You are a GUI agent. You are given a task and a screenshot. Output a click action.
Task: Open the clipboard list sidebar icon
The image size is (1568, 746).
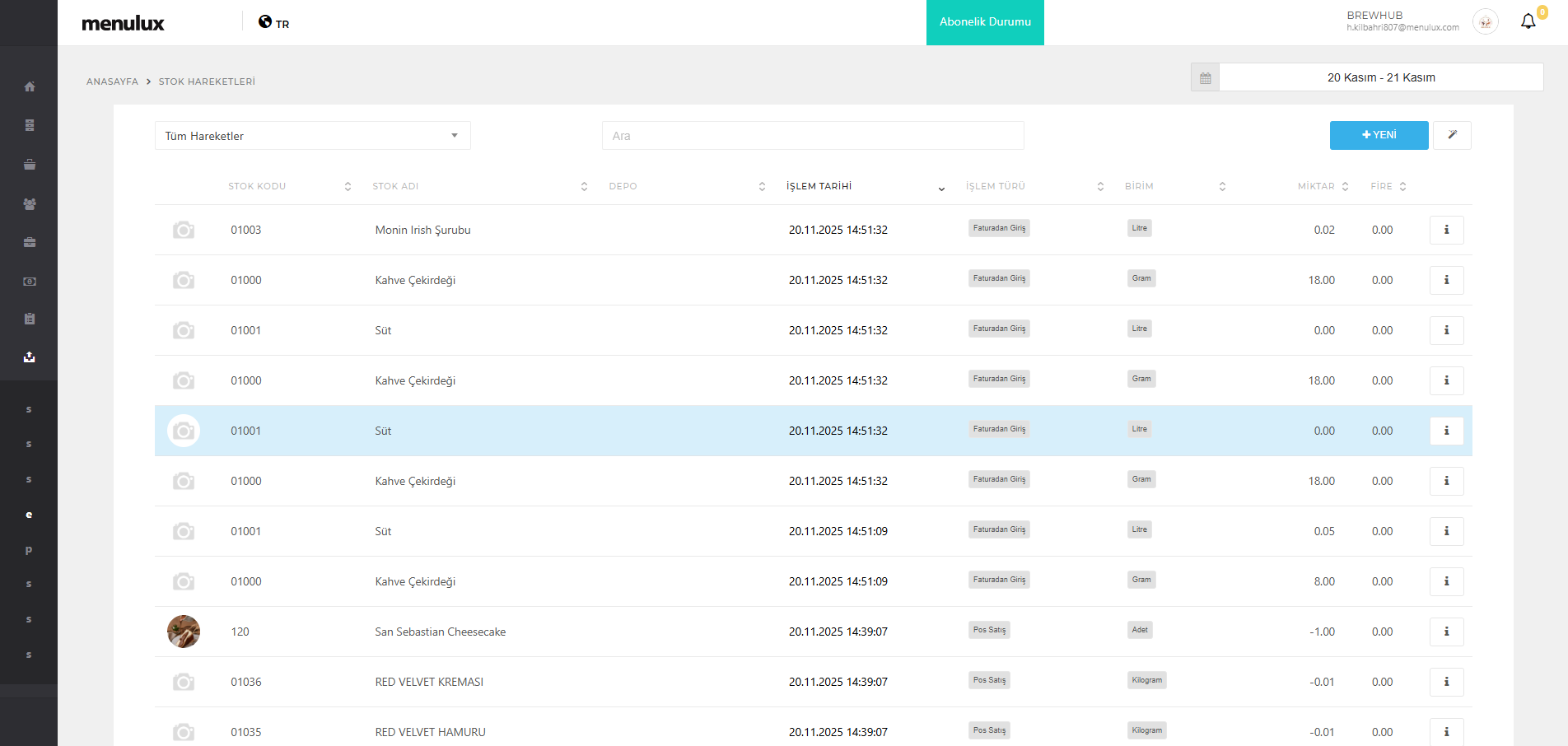coord(30,319)
